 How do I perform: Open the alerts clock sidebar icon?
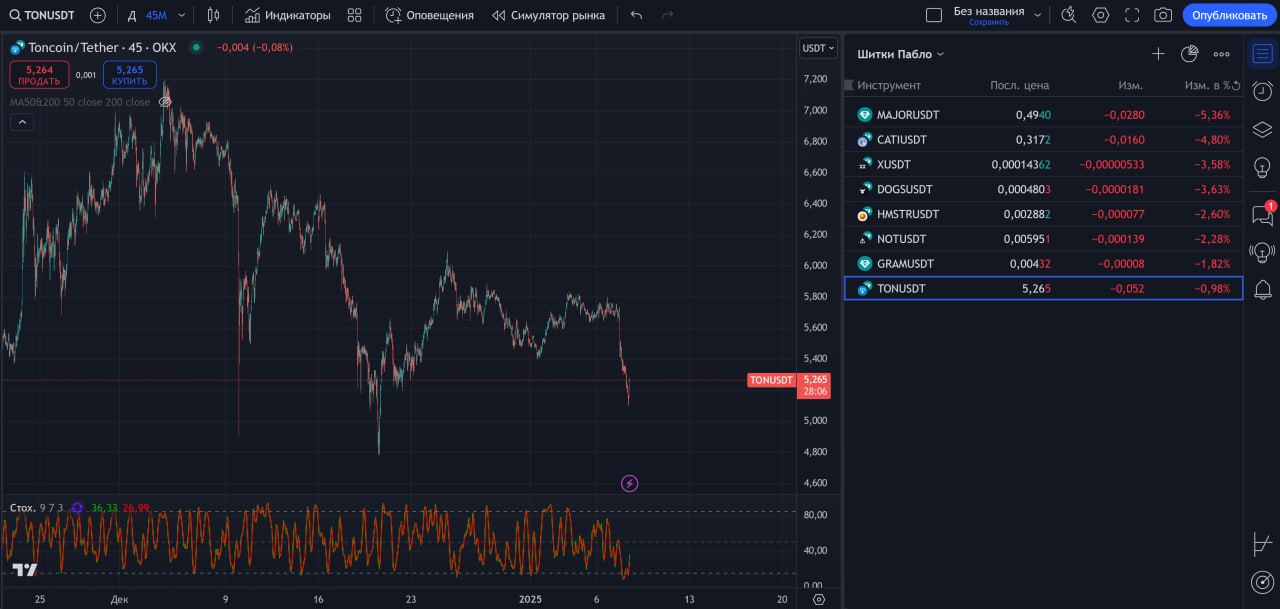tap(1262, 91)
